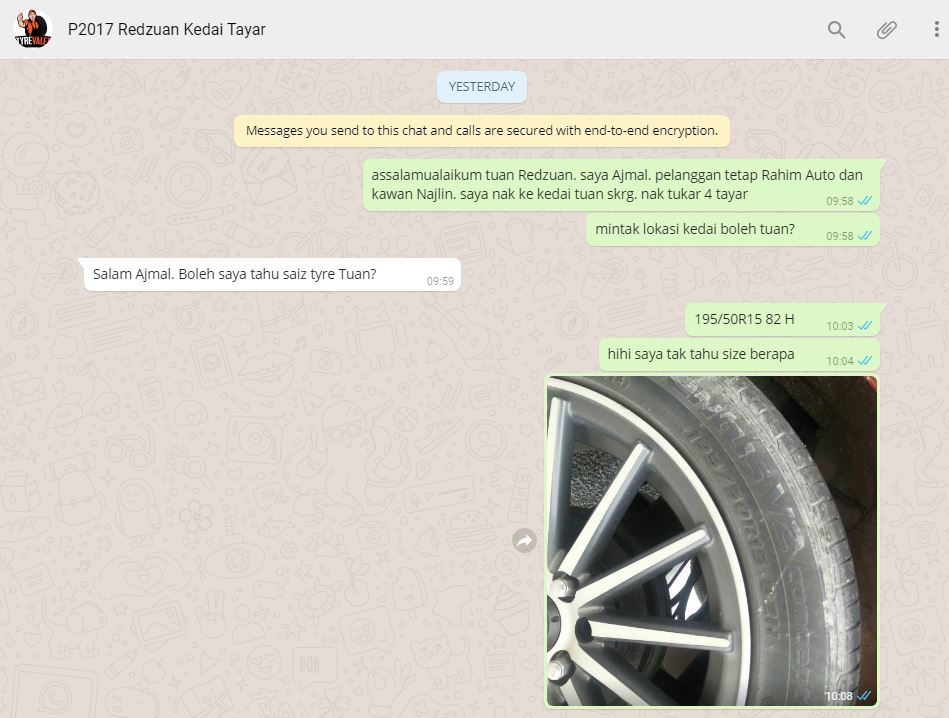
Task: Select the message 'hihi saya tak tahu size berapa'
Action: [x=739, y=355]
